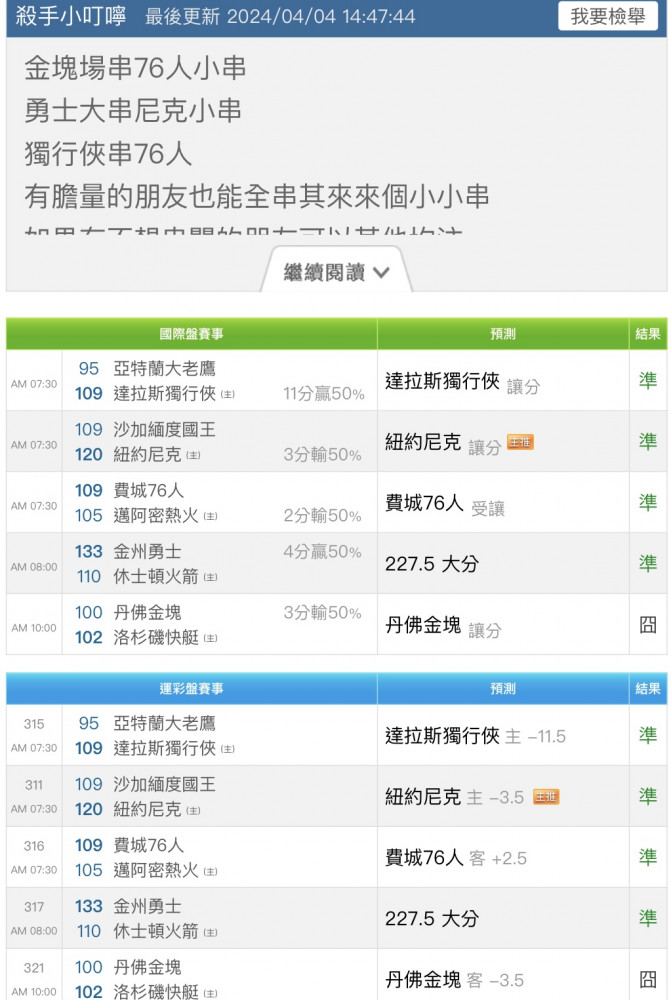Click score 133 for 金州勇士 in 運彩盤
The image size is (671, 1000).
89,906
